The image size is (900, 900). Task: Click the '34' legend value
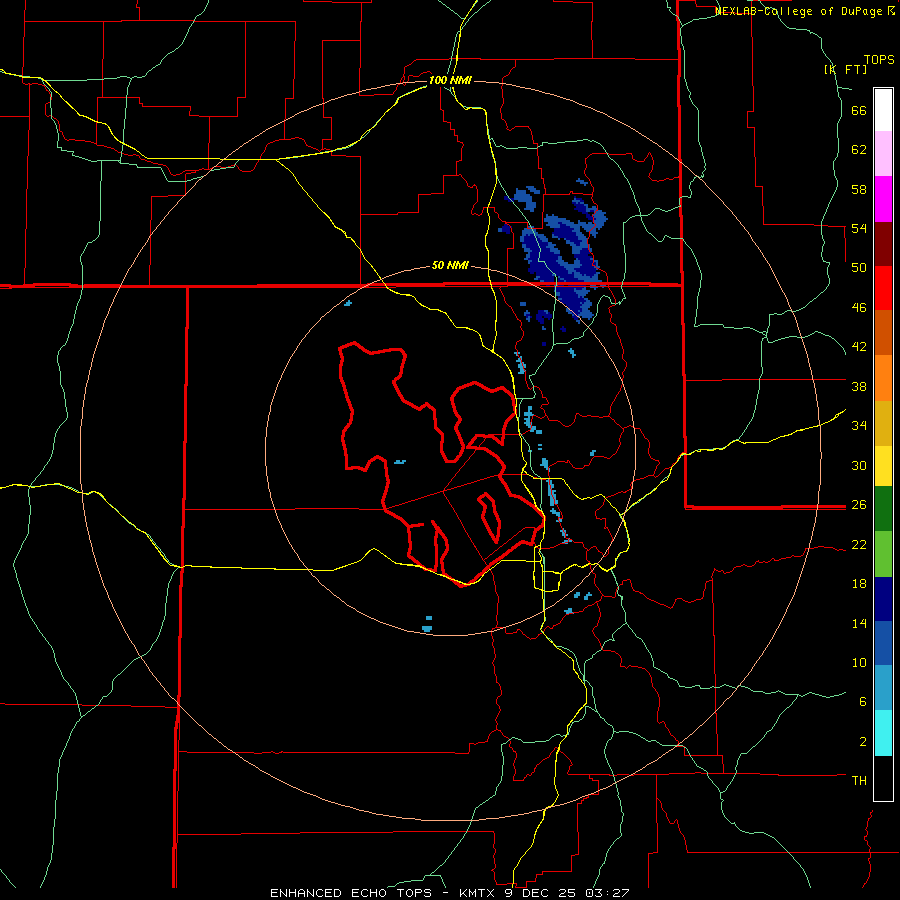pos(859,426)
